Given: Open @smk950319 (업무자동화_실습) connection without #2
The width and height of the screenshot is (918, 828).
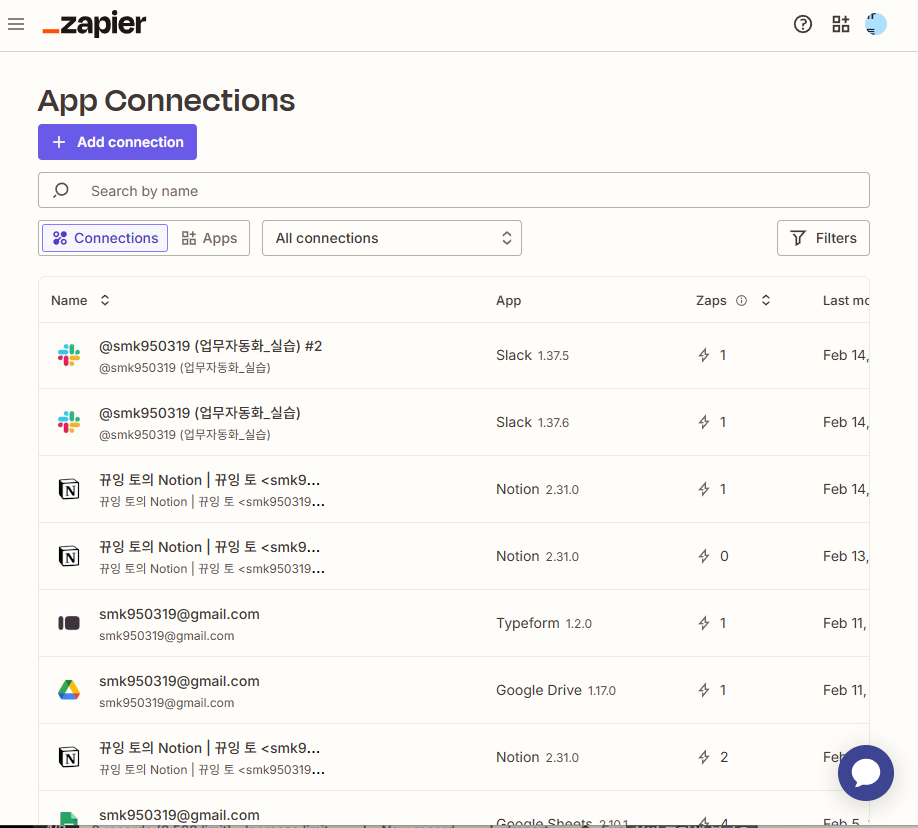Looking at the screenshot, I should pos(200,413).
